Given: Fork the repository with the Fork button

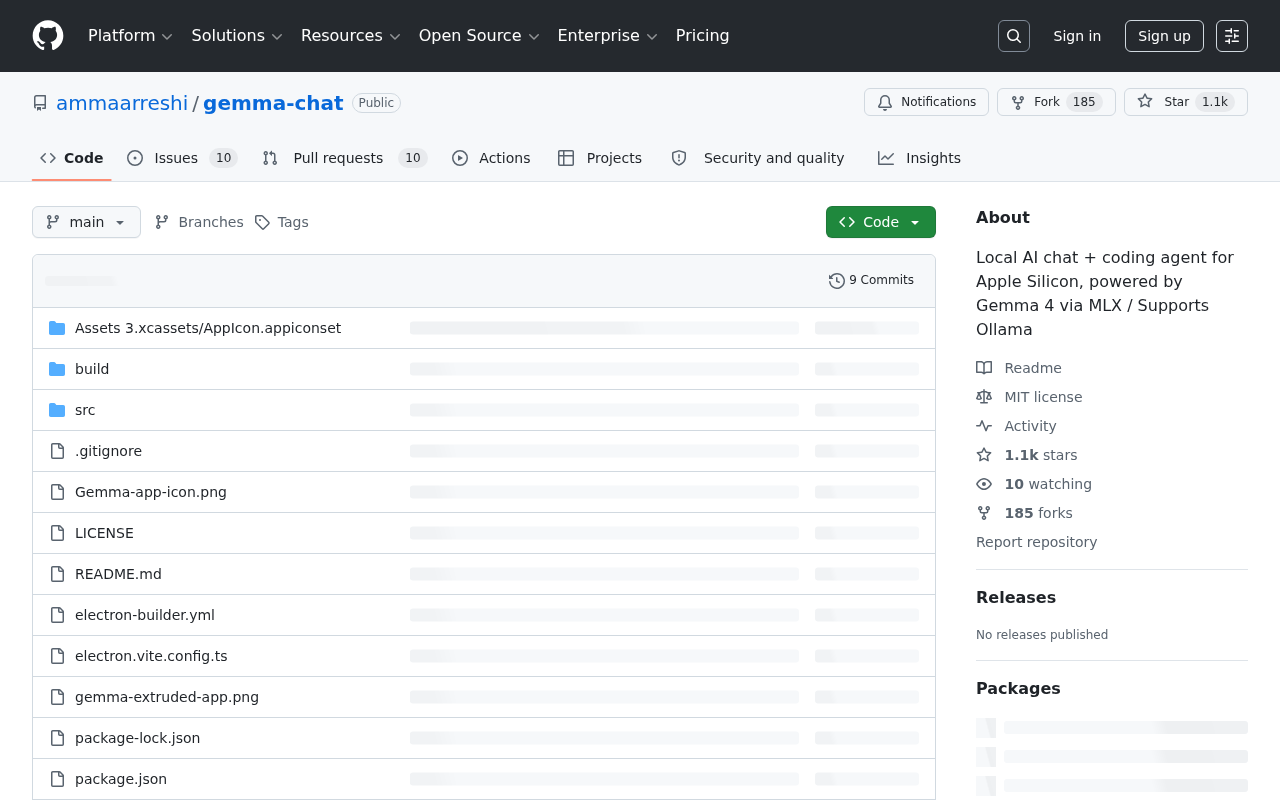Looking at the screenshot, I should tap(1056, 102).
